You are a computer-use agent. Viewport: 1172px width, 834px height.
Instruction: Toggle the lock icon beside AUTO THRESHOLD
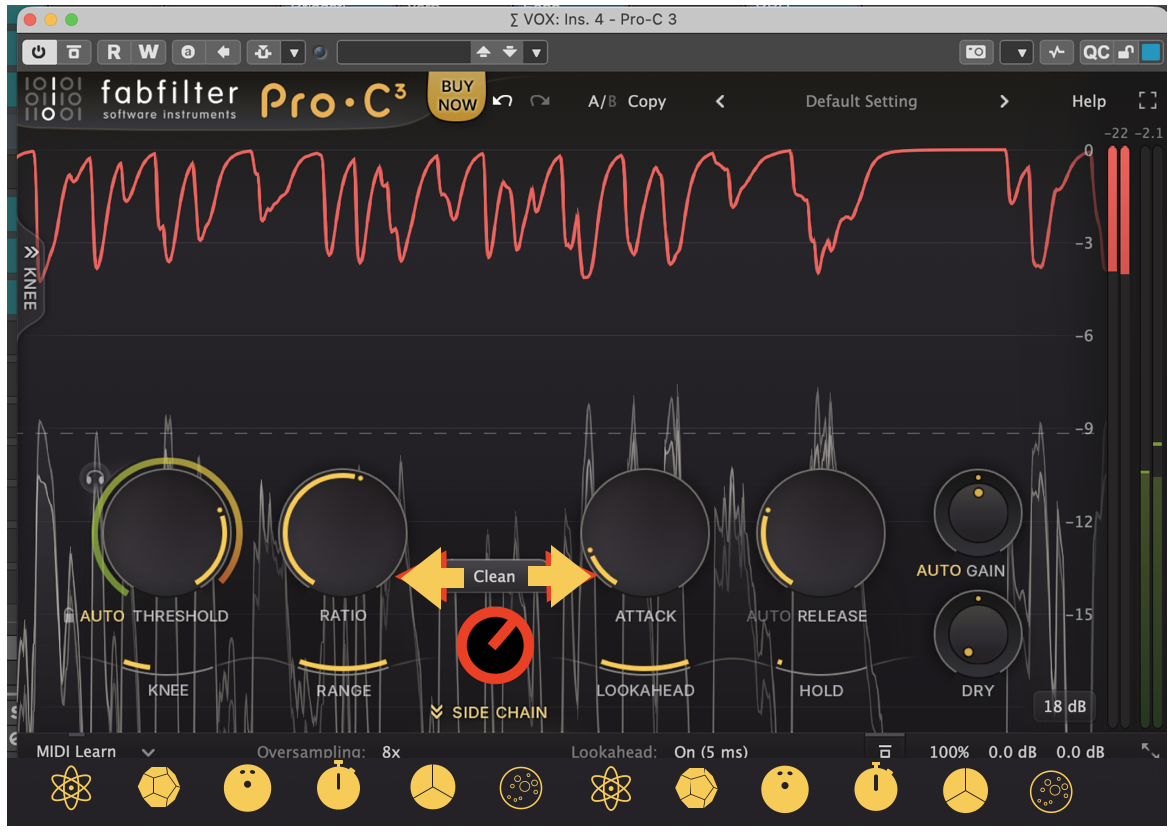pyautogui.click(x=69, y=616)
